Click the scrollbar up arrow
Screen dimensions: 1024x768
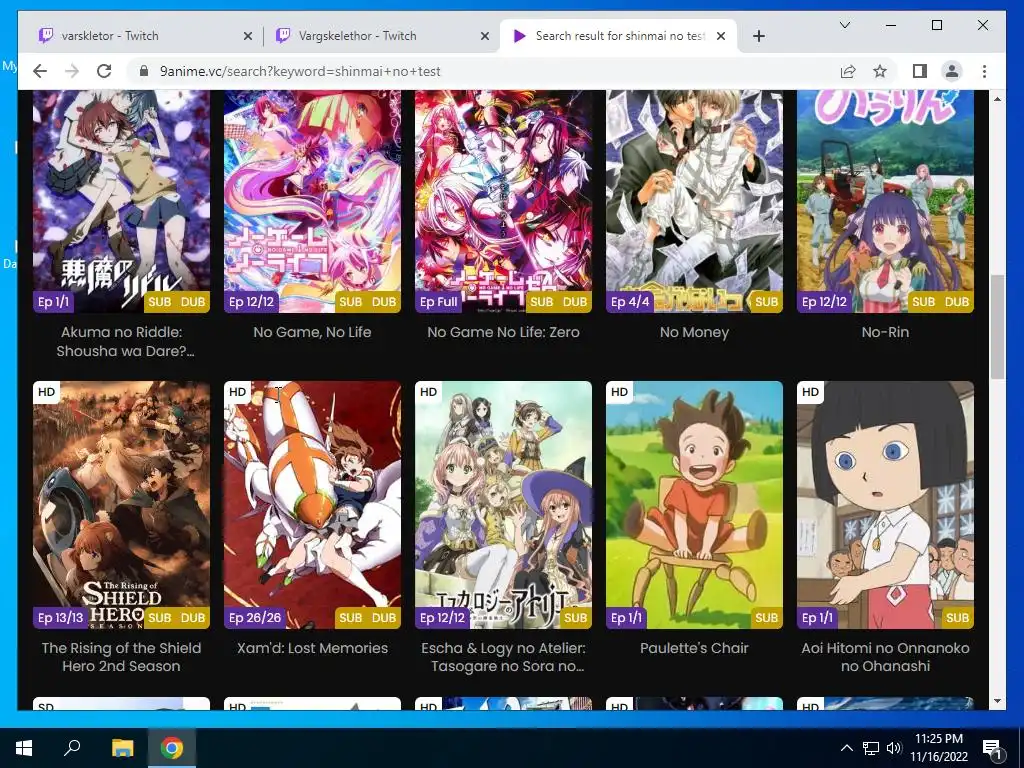[997, 99]
